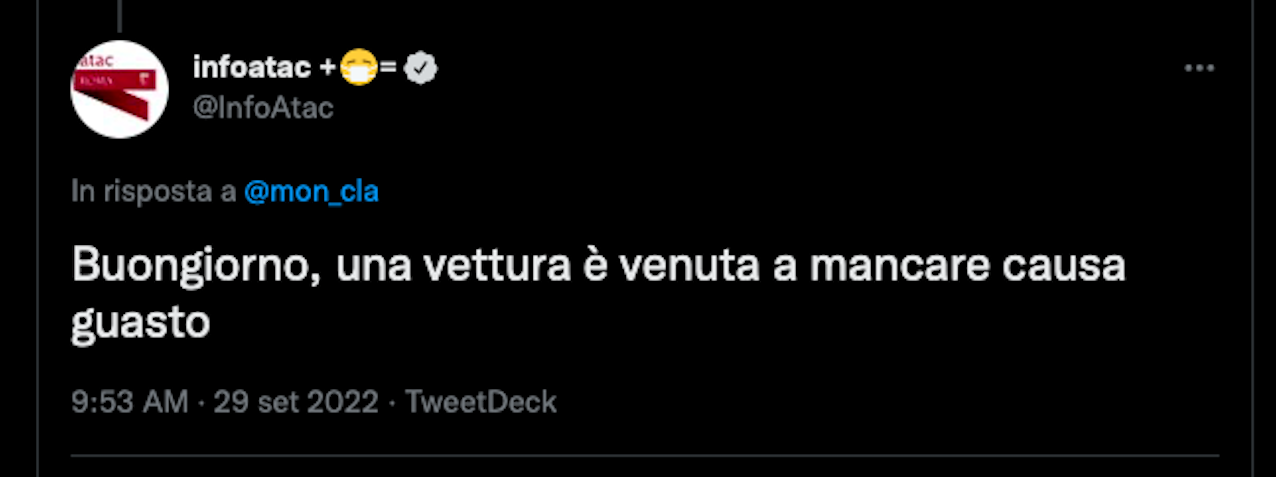The width and height of the screenshot is (1276, 477).
Task: Click the thread connector line above the avatar
Action: click(x=120, y=14)
